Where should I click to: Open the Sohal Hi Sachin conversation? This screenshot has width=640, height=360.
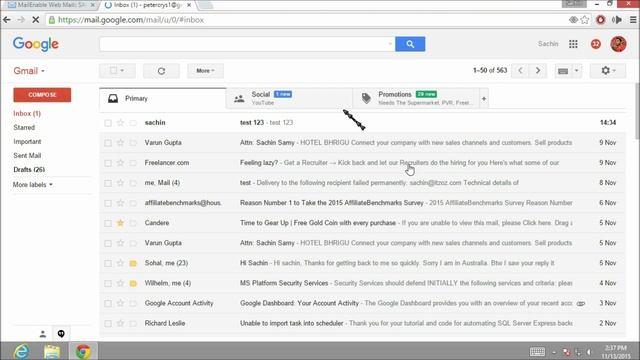[363, 263]
